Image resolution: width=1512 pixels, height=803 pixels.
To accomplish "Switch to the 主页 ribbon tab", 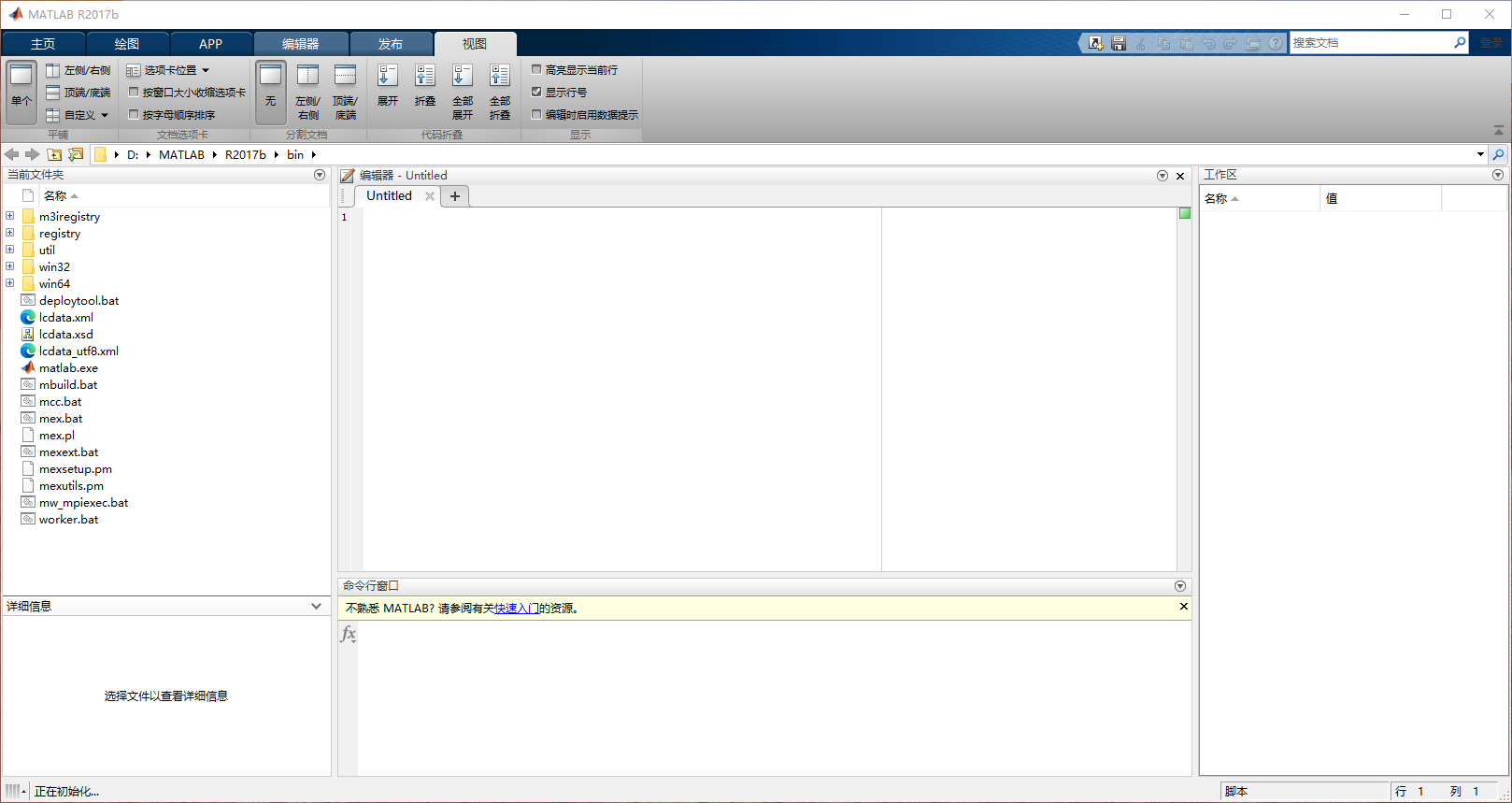I will coord(43,44).
